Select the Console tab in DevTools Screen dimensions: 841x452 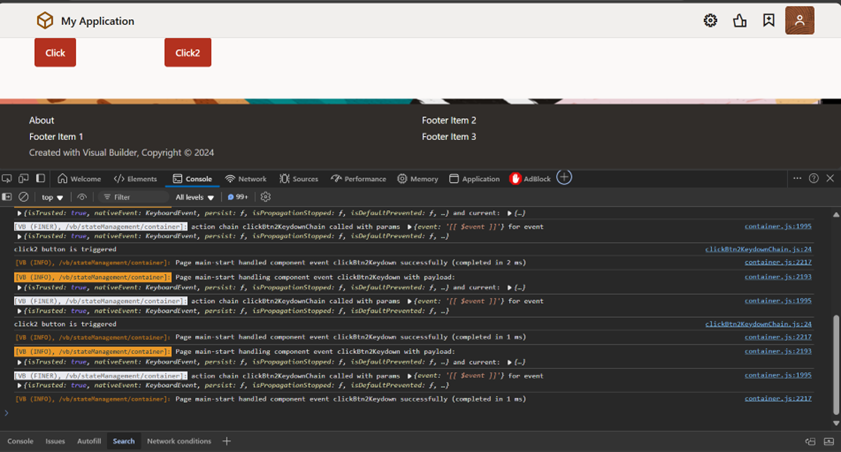pos(193,179)
